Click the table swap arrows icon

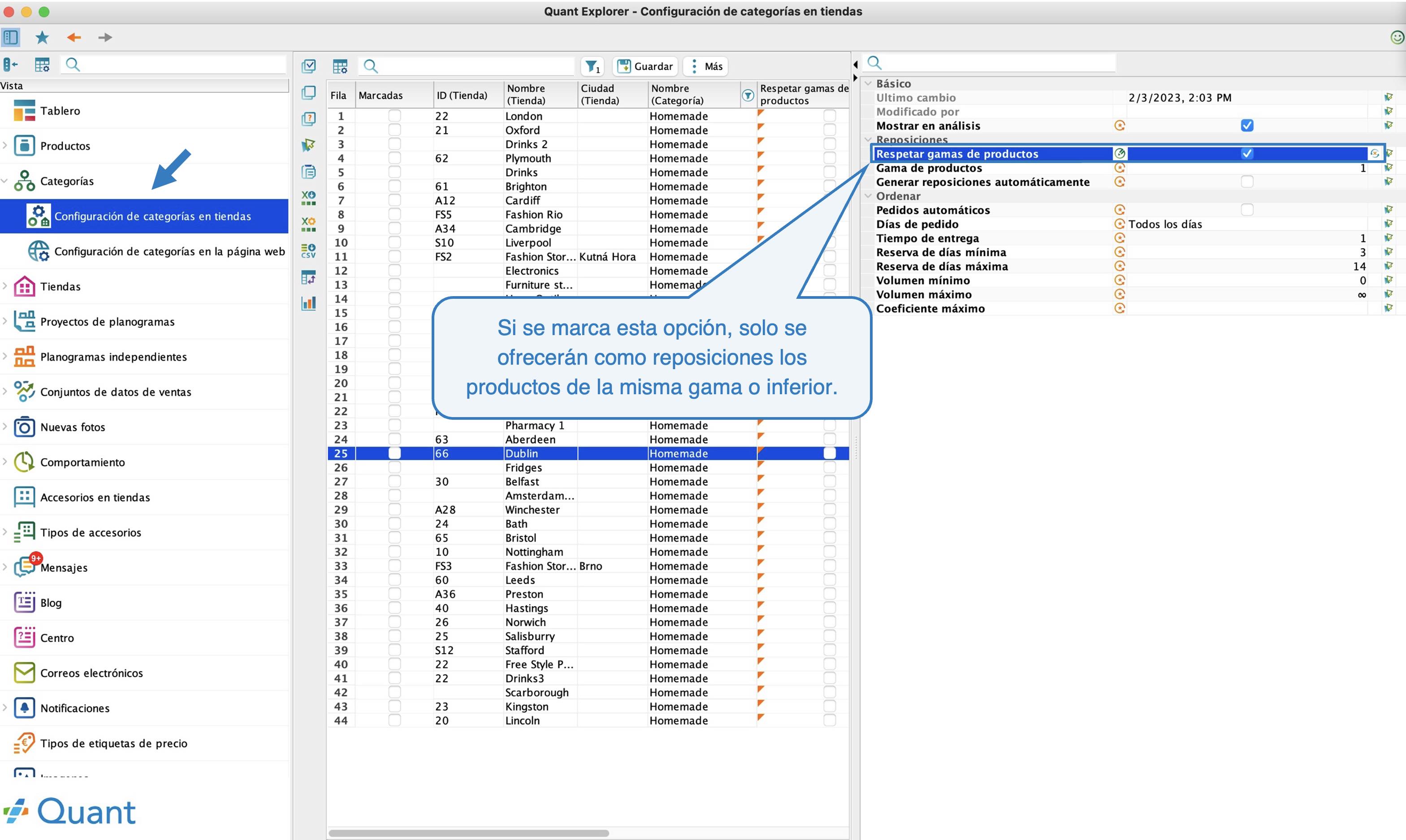point(309,277)
